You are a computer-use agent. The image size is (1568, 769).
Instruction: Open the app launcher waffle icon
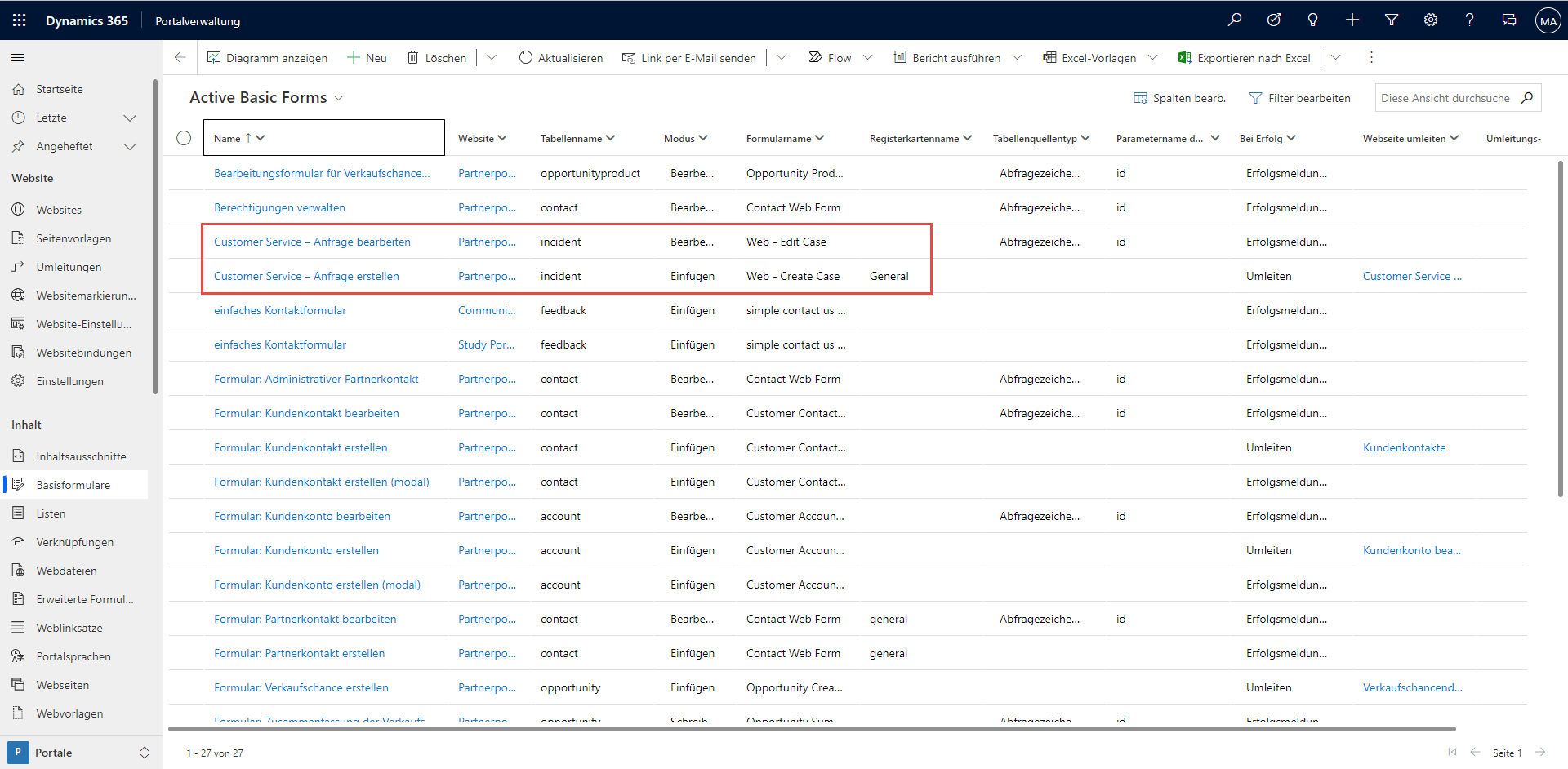pyautogui.click(x=19, y=20)
